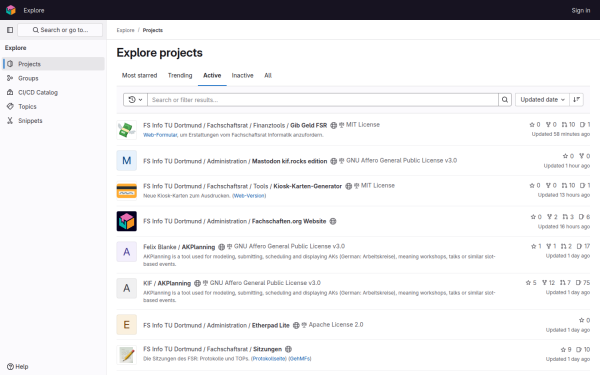Screen dimensions: 600x375
Task: Click the star count of KIF AKPlanning
Action: point(531,283)
